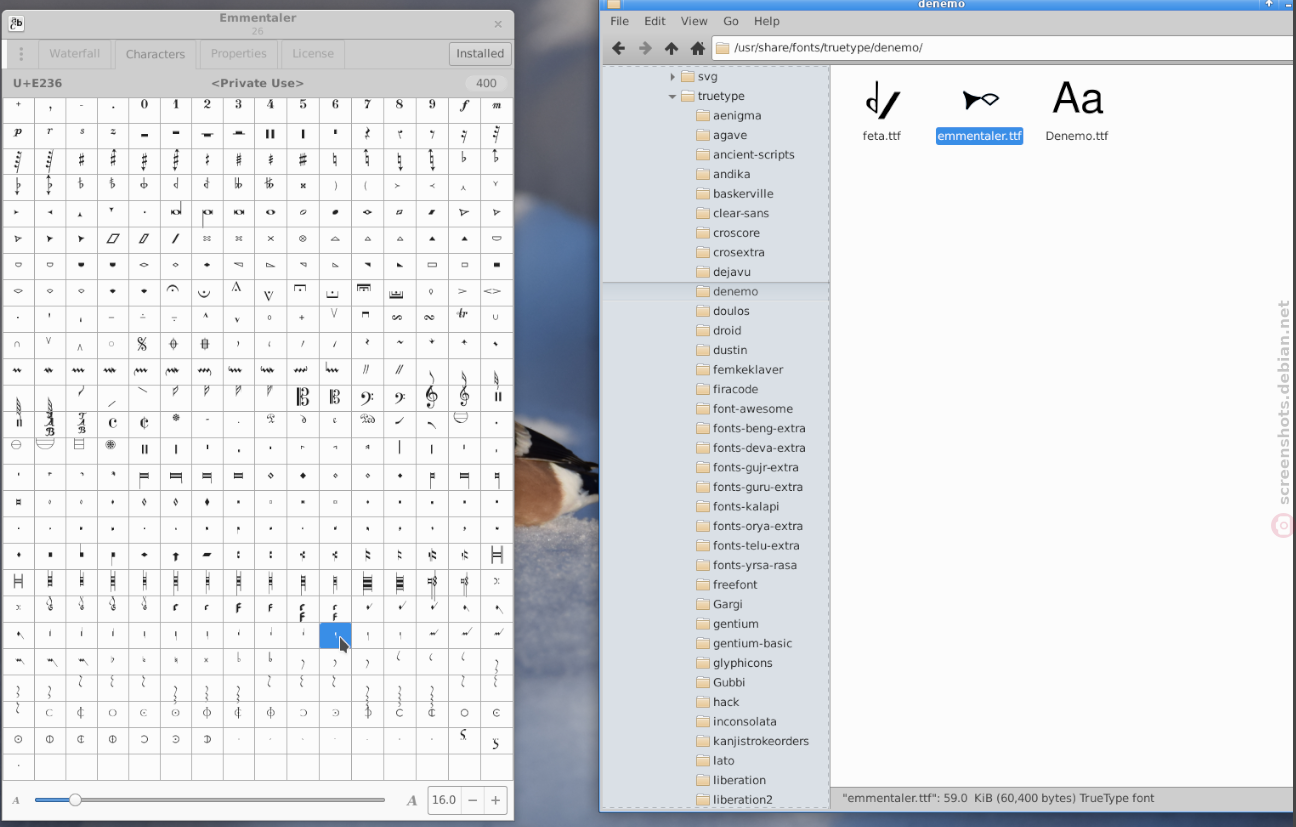Click the highlighted blue glyph cell
This screenshot has width=1296, height=827.
pos(335,634)
